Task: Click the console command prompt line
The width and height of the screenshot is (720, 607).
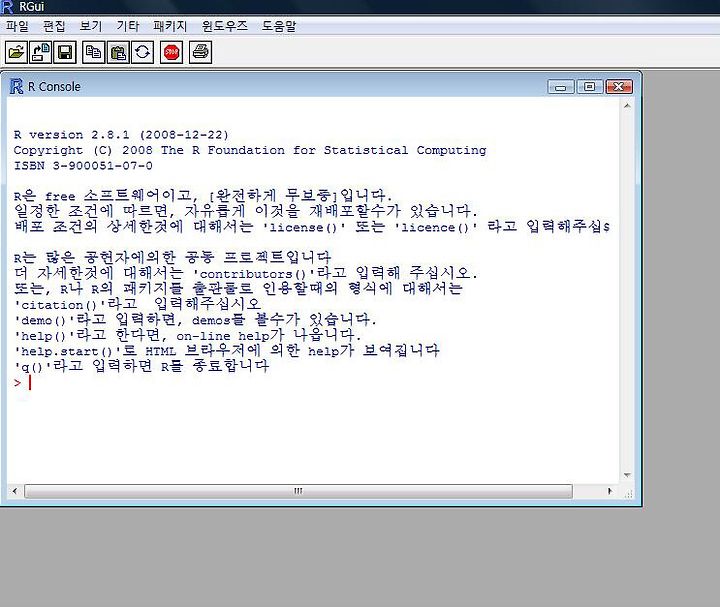Action: point(23,382)
